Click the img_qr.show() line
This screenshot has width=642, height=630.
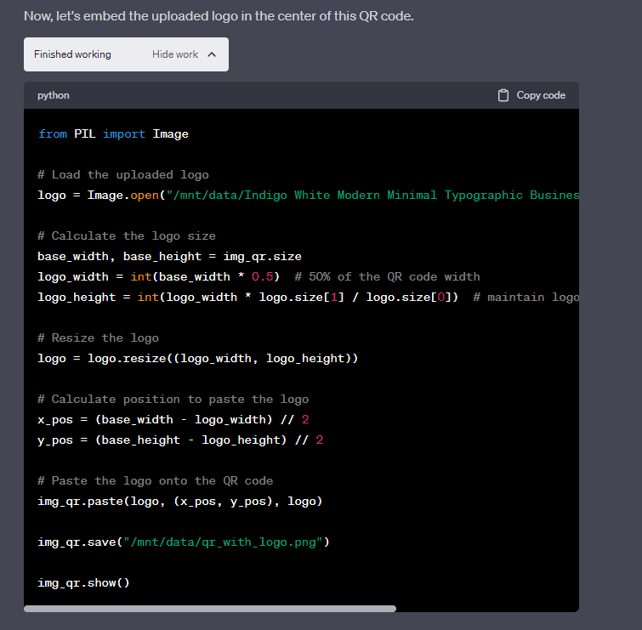coord(84,583)
